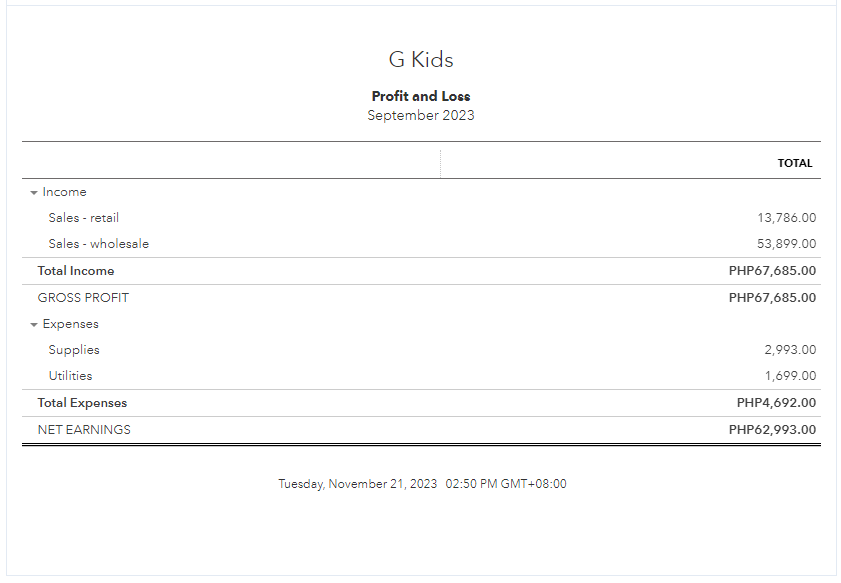
Task: Click the NET EARNINGS row label
Action: 84,430
